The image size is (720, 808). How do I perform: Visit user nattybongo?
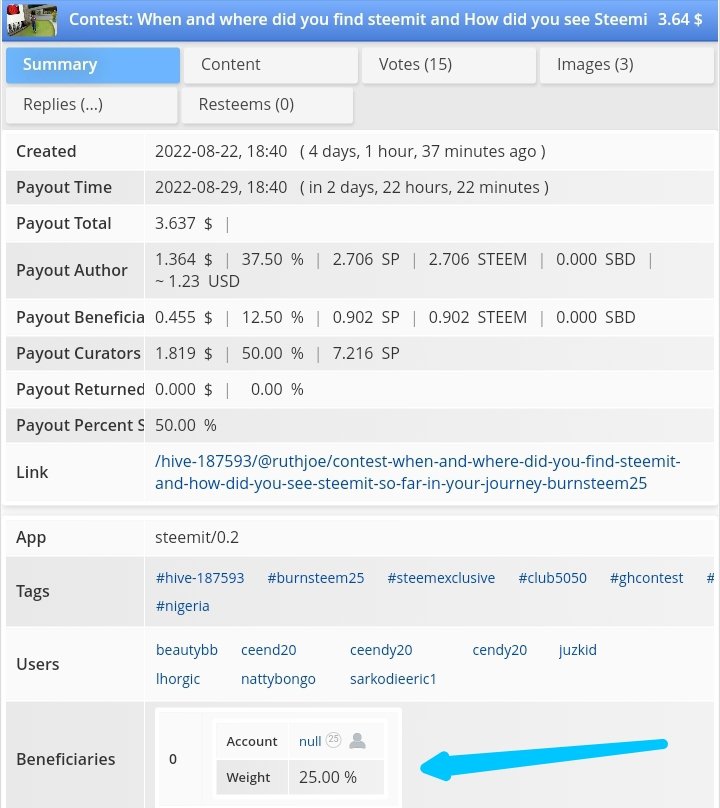(278, 679)
